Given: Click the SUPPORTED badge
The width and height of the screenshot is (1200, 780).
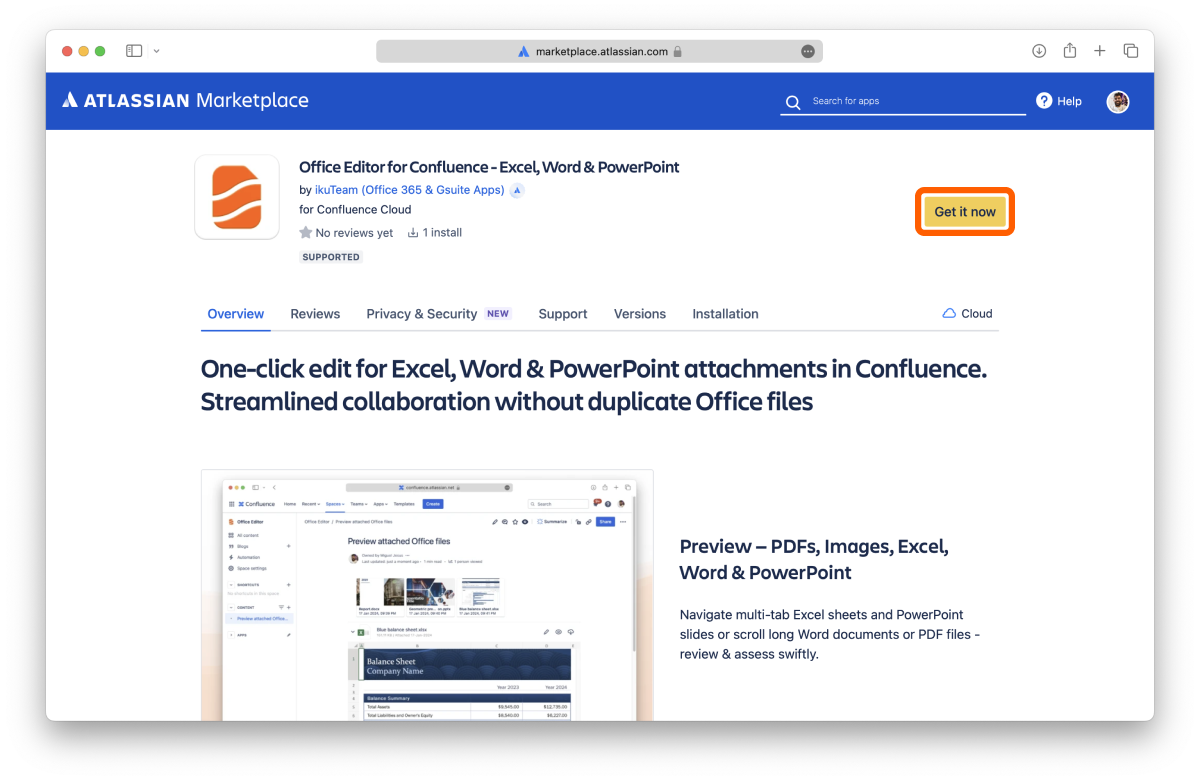Looking at the screenshot, I should click(x=331, y=257).
